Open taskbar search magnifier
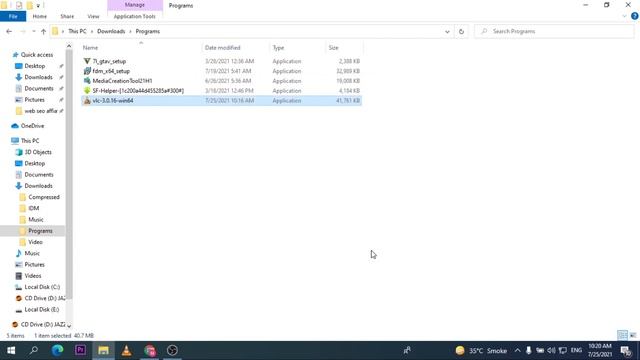The width and height of the screenshot is (640, 360). 34,350
